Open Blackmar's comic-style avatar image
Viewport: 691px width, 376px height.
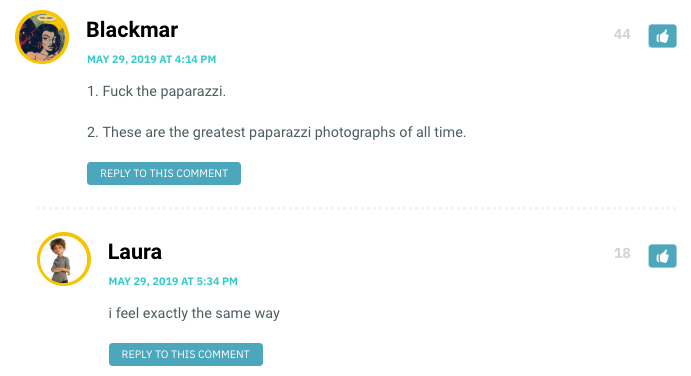42,37
